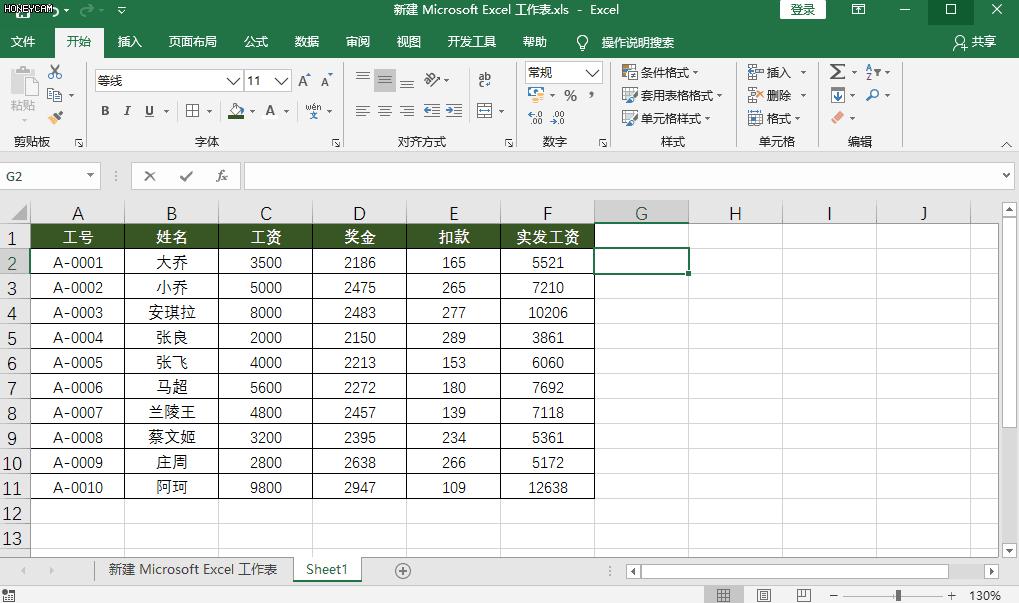Apply the percent style to the cell
Image resolution: width=1019 pixels, height=603 pixels.
[x=570, y=96]
